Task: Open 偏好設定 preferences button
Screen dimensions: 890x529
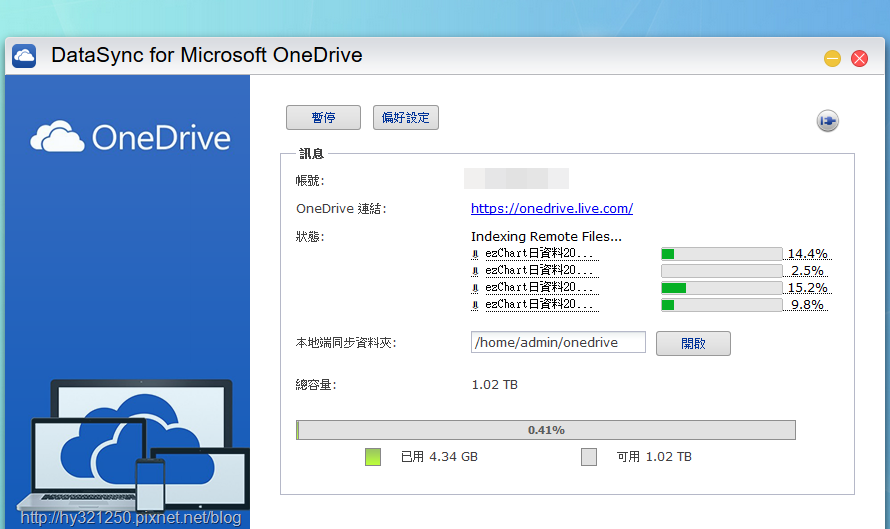Action: pos(405,117)
